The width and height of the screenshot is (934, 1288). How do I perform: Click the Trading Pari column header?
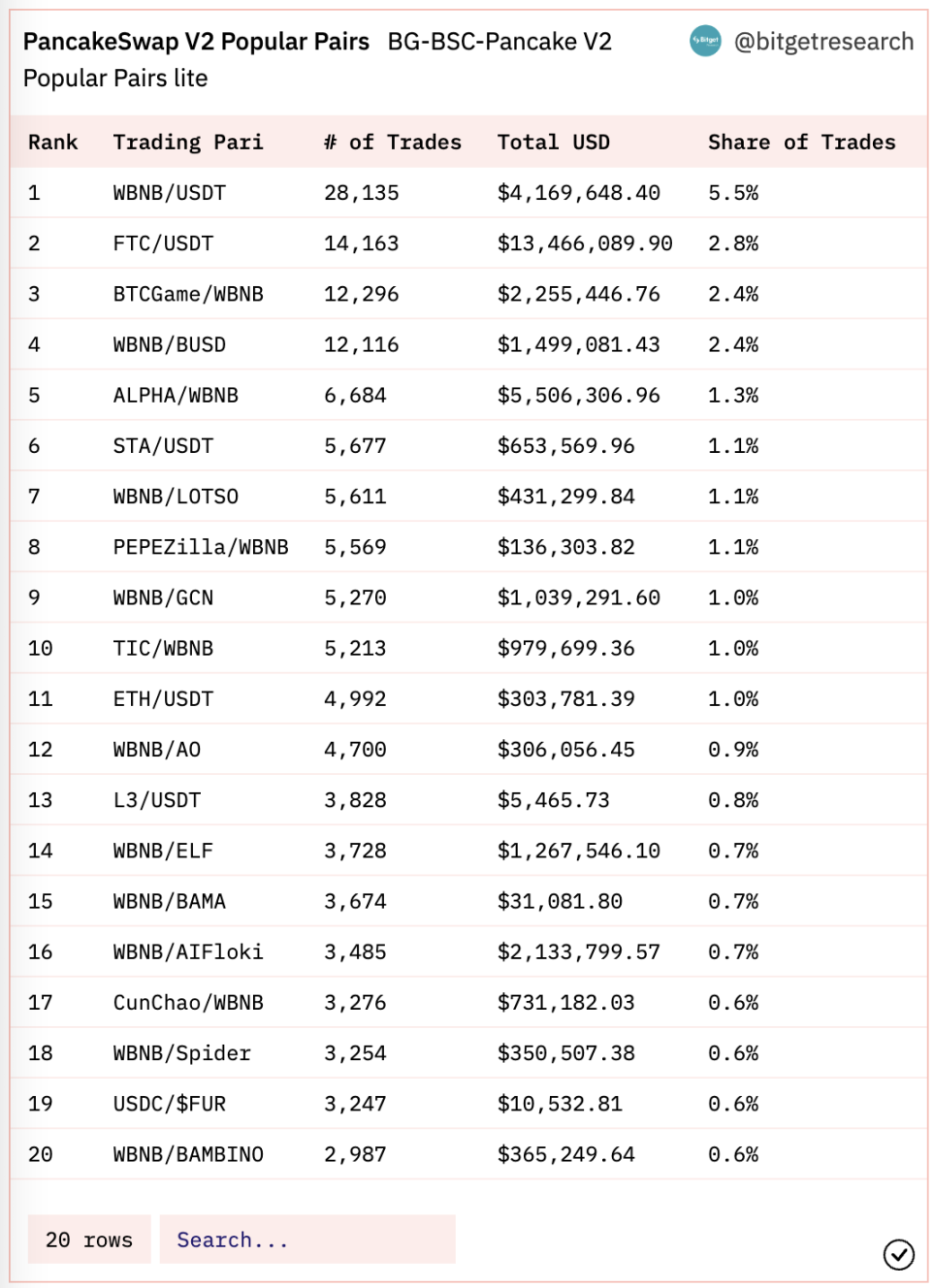pos(188,142)
